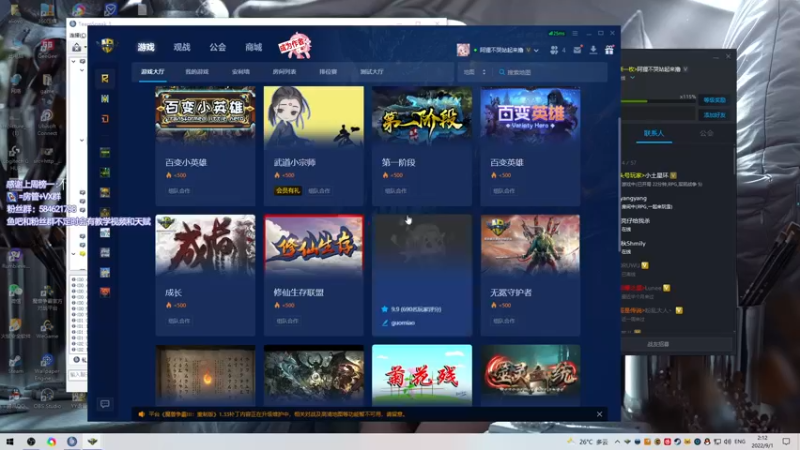Dismiss the bottom announcement bar
The height and width of the screenshot is (450, 800).
tap(599, 414)
